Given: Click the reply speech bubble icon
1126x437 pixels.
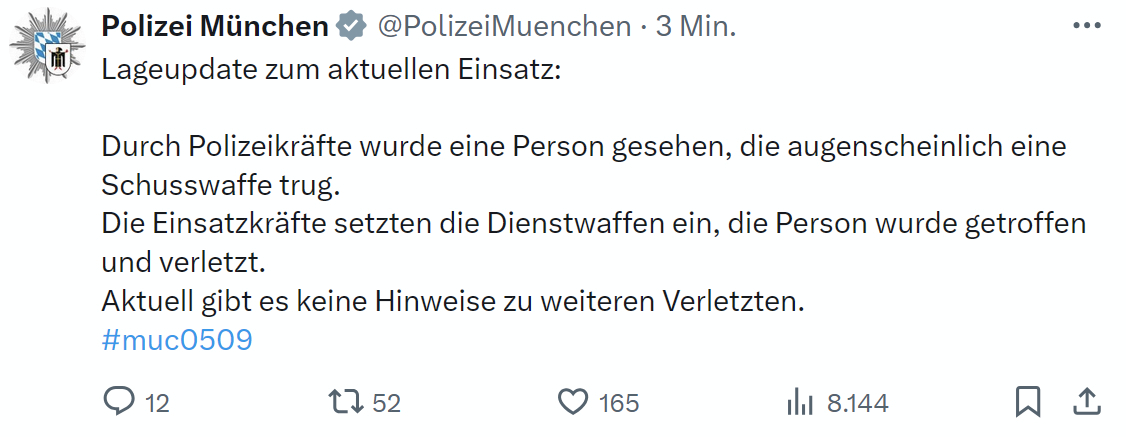Looking at the screenshot, I should pyautogui.click(x=119, y=402).
